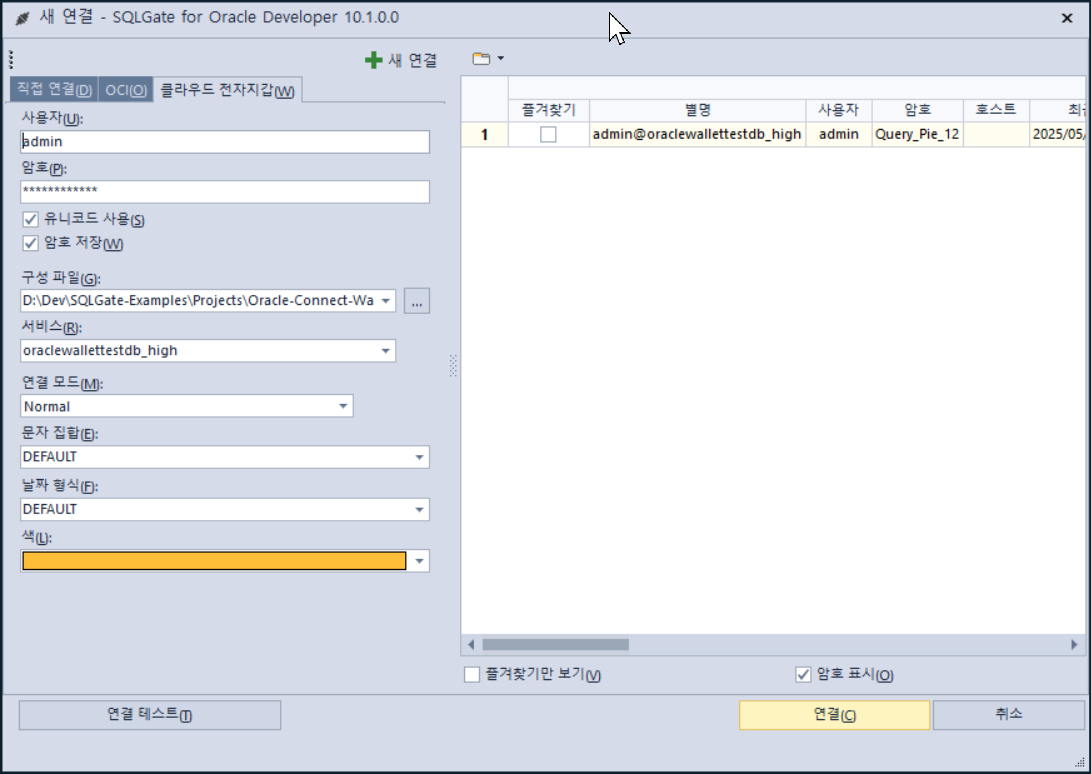This screenshot has width=1091, height=774.
Task: Close the New Connection dialog
Action: point(1067,18)
